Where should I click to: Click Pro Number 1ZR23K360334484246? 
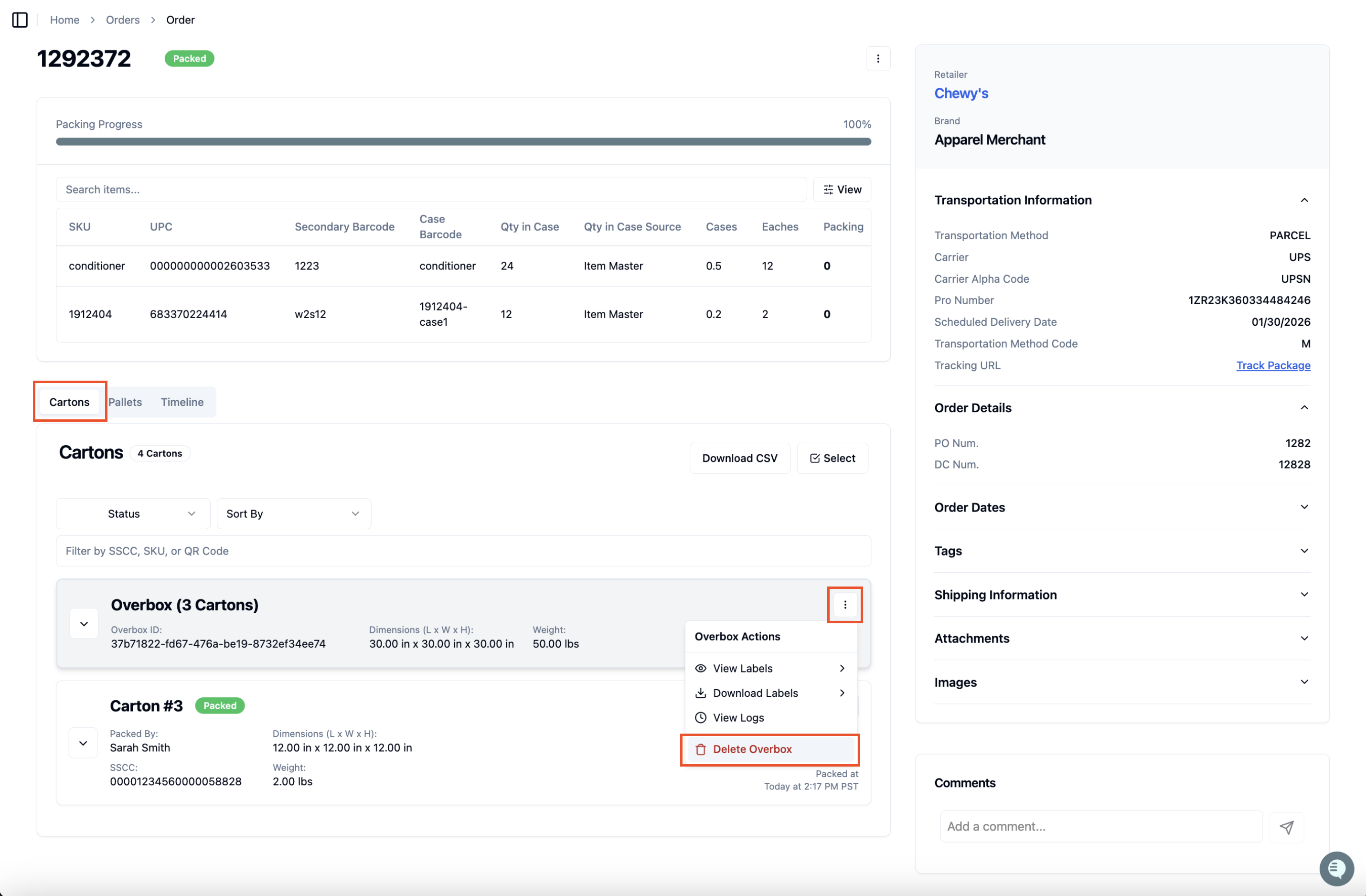[x=1249, y=300]
